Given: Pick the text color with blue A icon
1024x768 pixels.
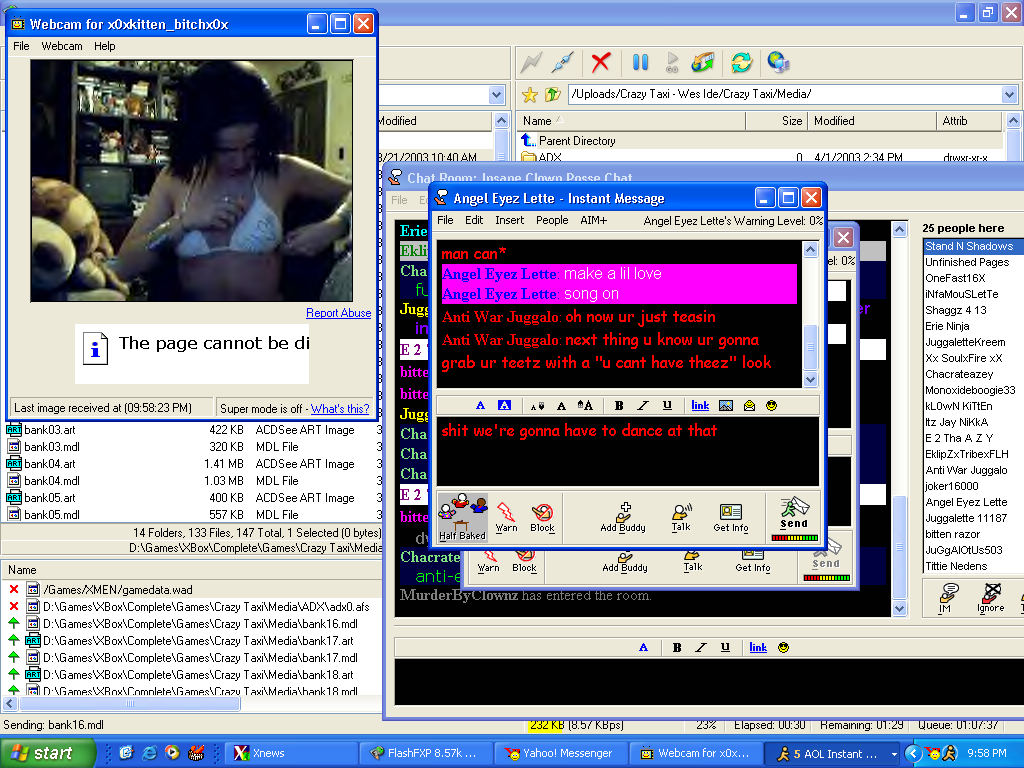Looking at the screenshot, I should (480, 405).
